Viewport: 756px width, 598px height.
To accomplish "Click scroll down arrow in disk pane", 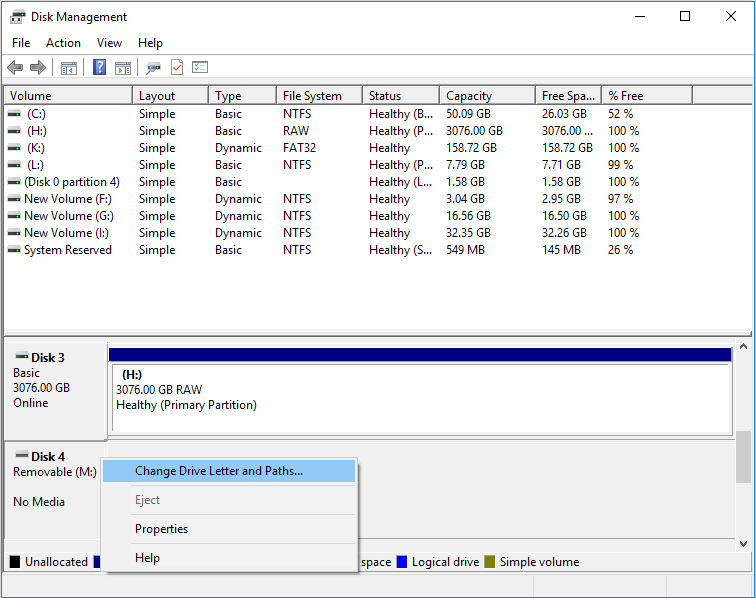I will click(743, 544).
